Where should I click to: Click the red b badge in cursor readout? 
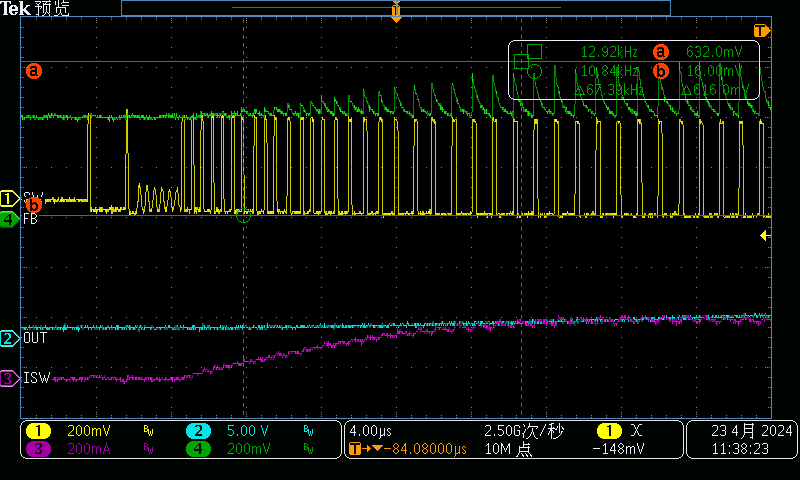(x=660, y=71)
